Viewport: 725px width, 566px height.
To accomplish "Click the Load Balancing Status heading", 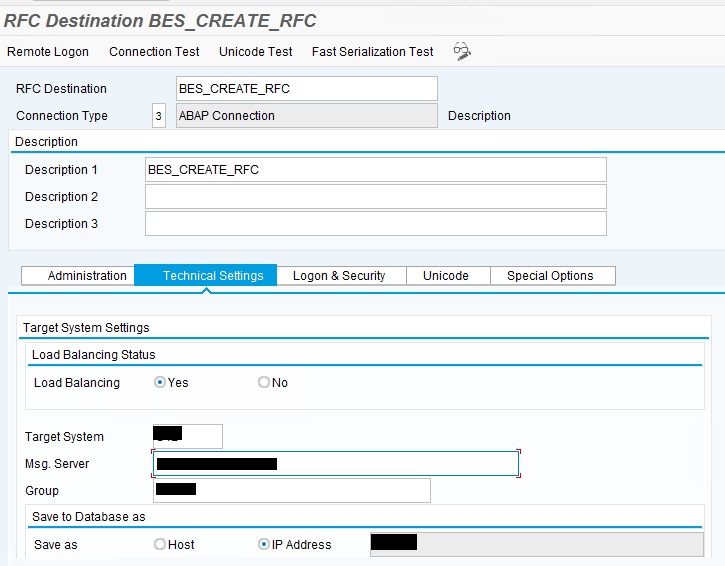I will tap(93, 355).
